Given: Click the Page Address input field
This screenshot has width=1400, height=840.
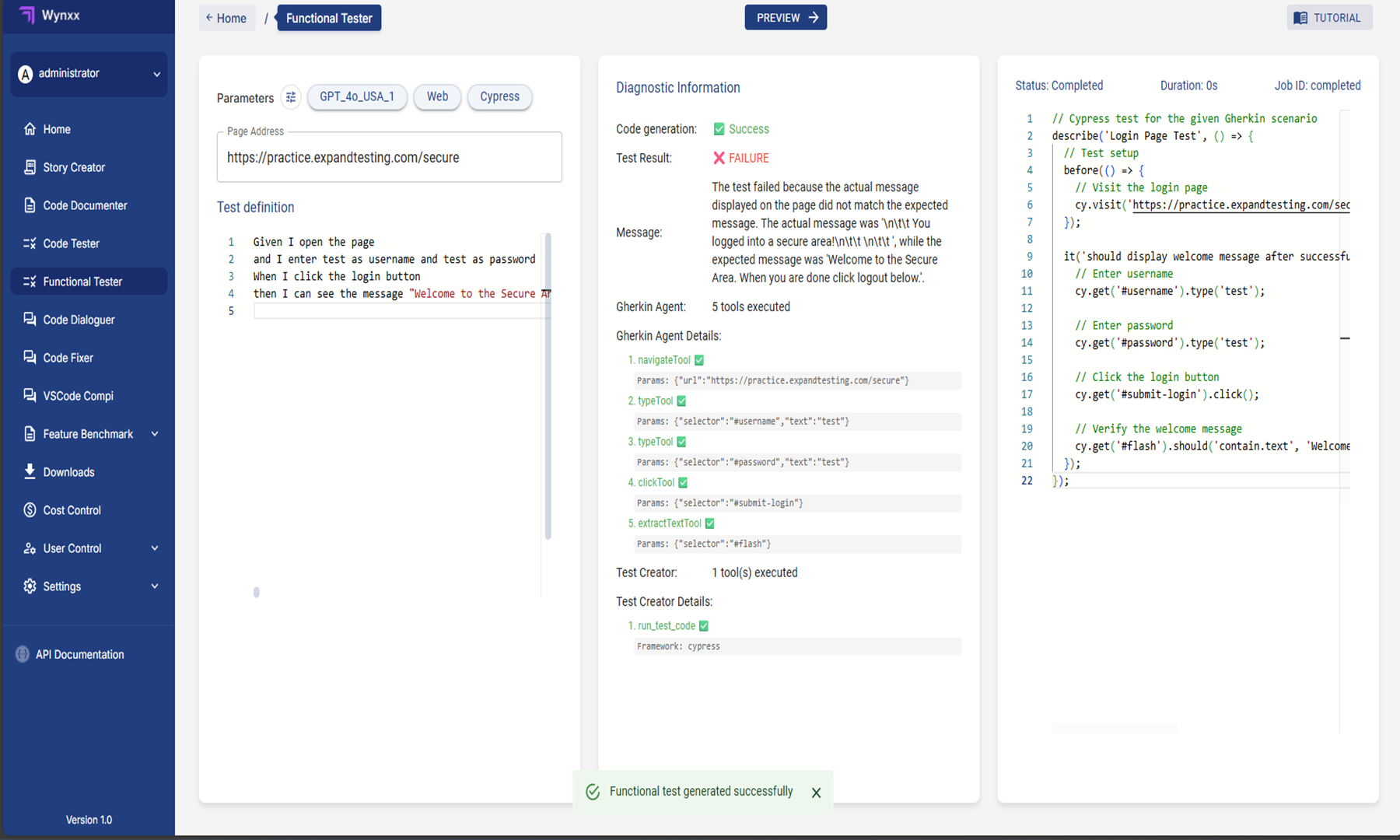Looking at the screenshot, I should 389,158.
